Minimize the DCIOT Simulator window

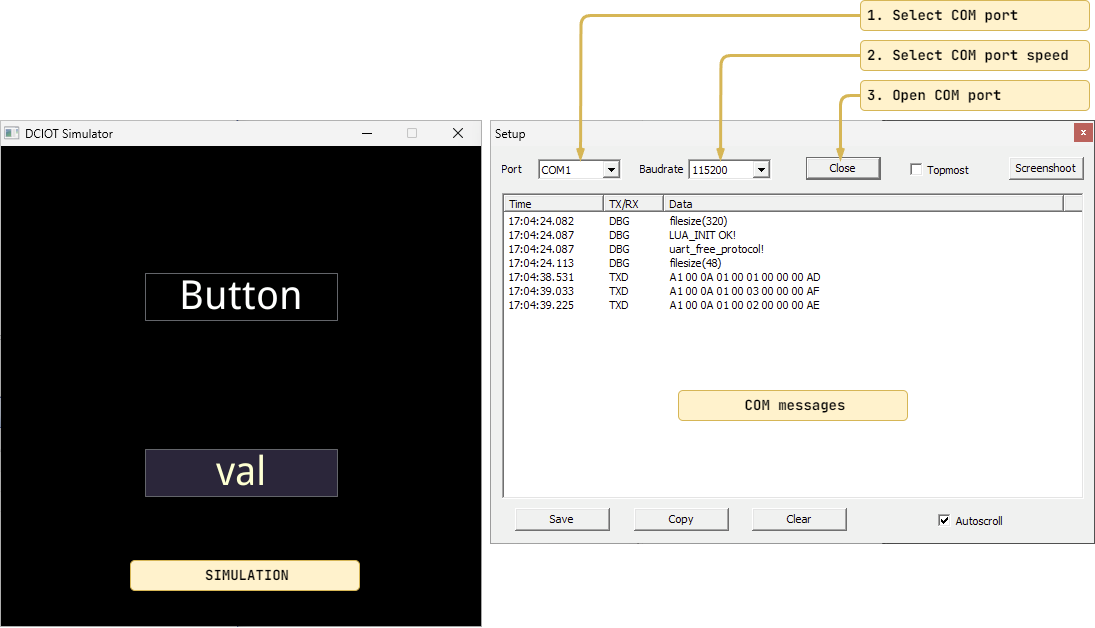point(367,133)
